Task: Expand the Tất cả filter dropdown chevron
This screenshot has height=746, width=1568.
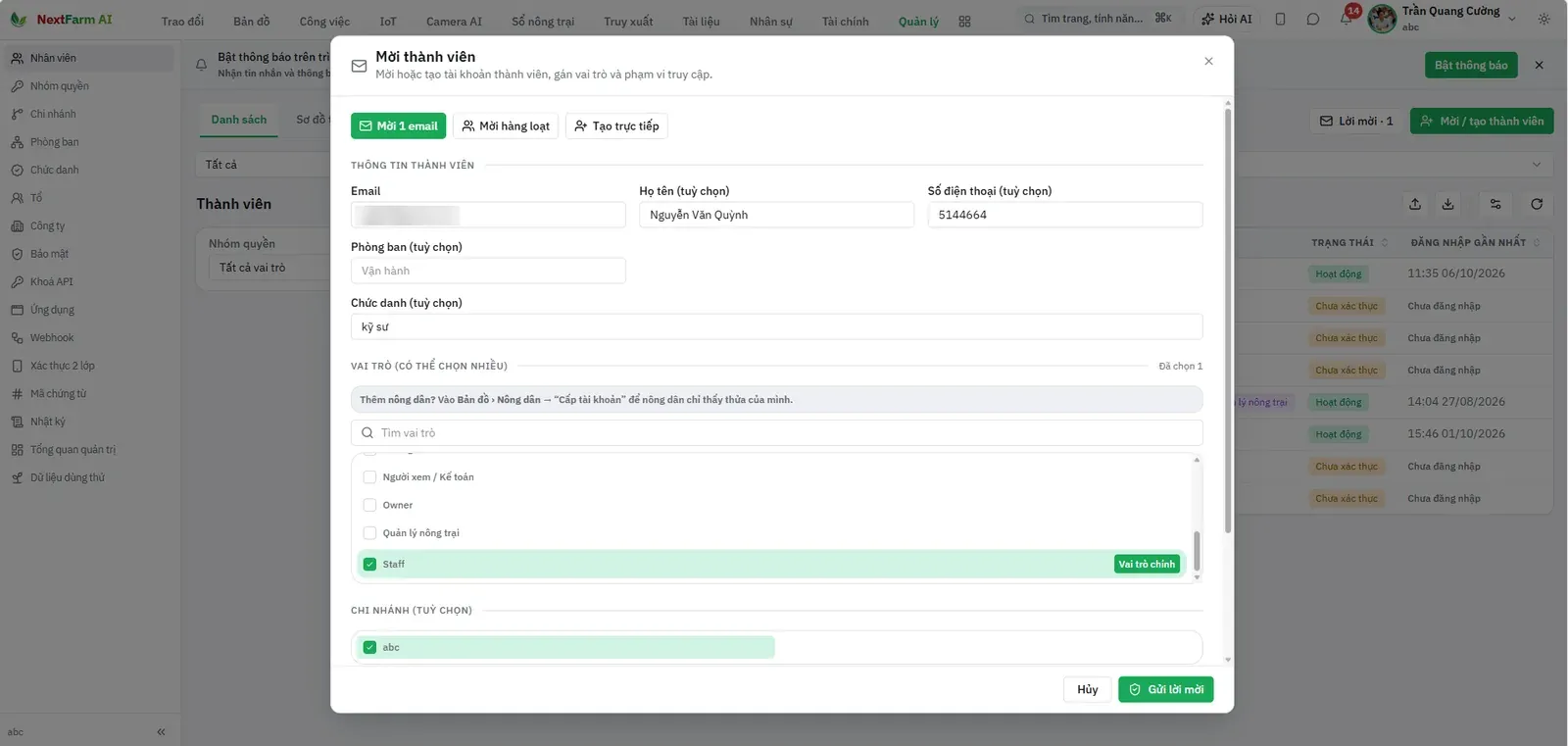Action: coord(1536,165)
